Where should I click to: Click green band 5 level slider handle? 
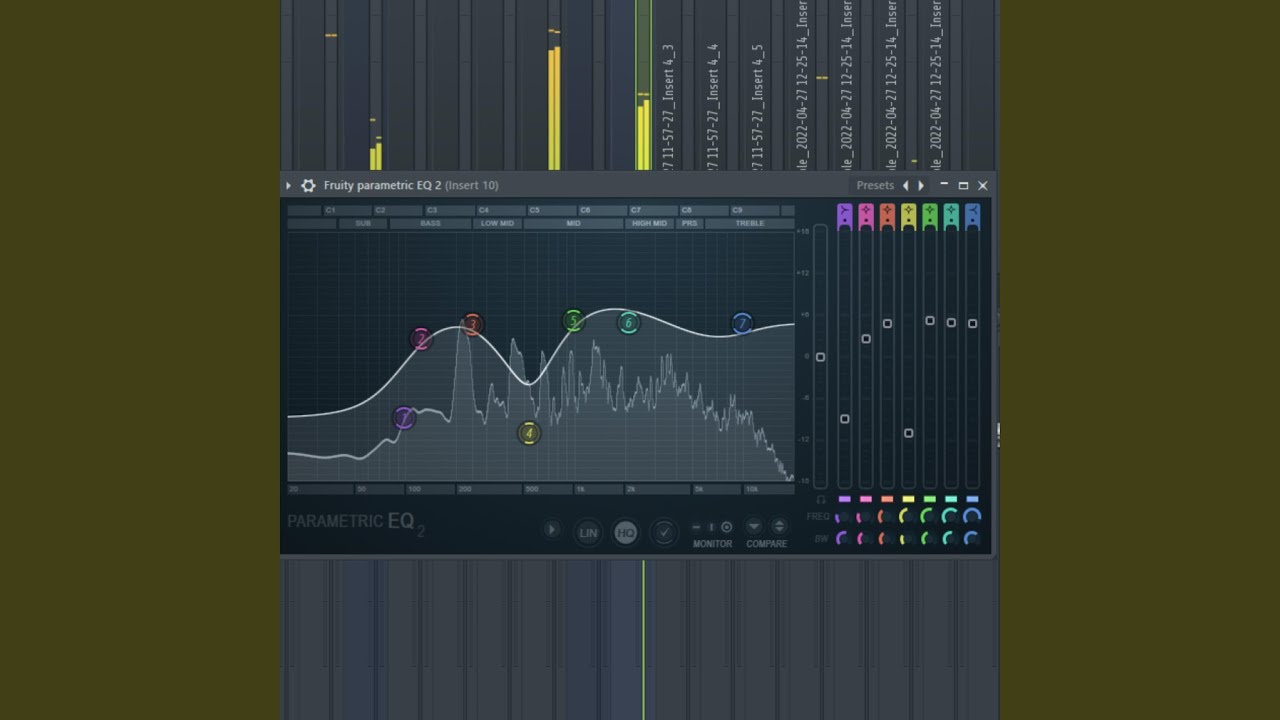[930, 321]
